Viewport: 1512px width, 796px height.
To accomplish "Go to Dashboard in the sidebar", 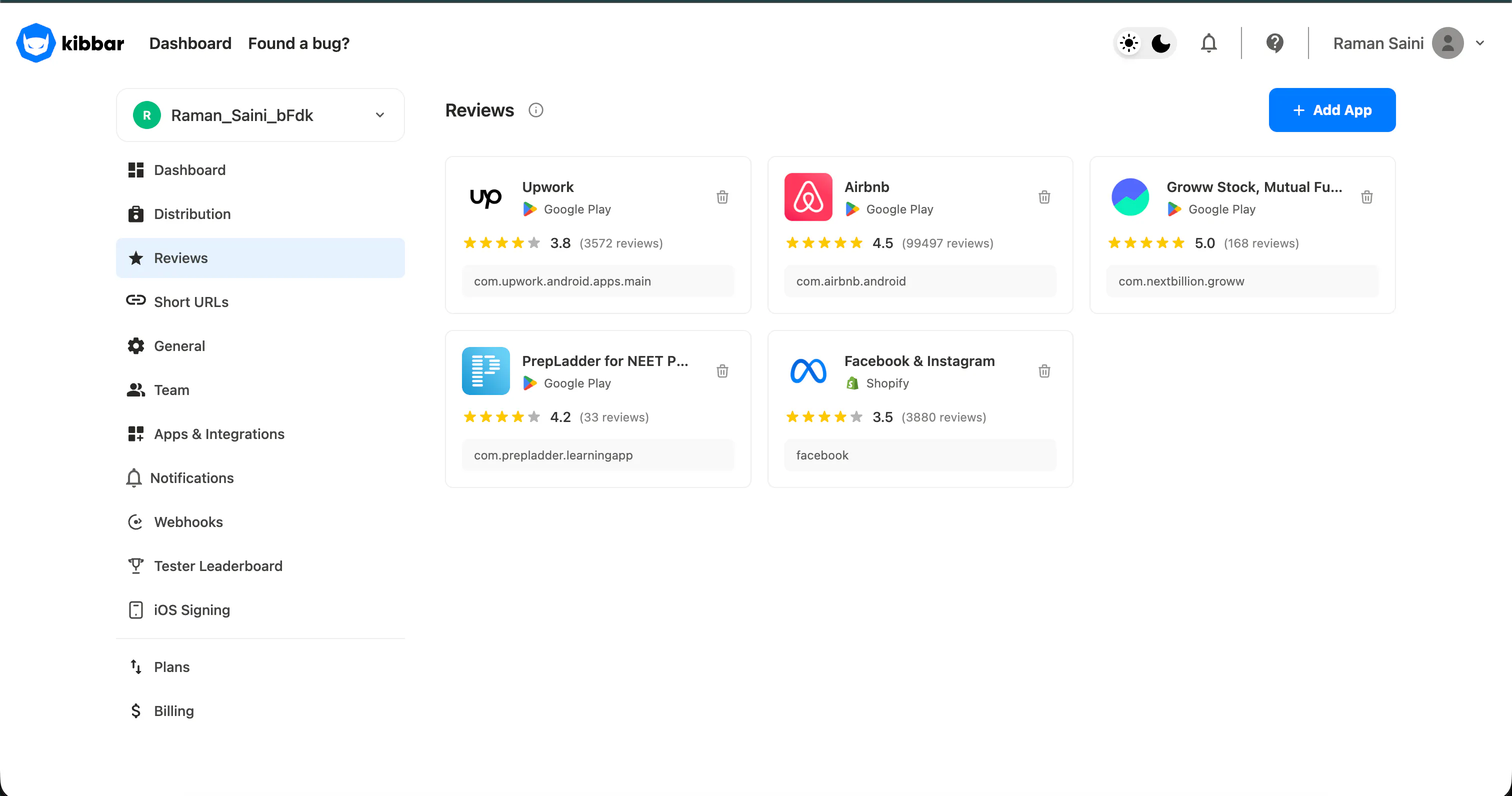I will coord(260,169).
